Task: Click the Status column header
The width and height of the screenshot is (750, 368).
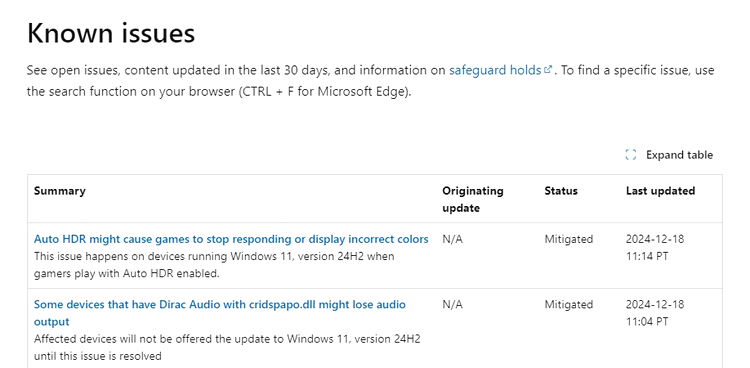Action: tap(561, 190)
